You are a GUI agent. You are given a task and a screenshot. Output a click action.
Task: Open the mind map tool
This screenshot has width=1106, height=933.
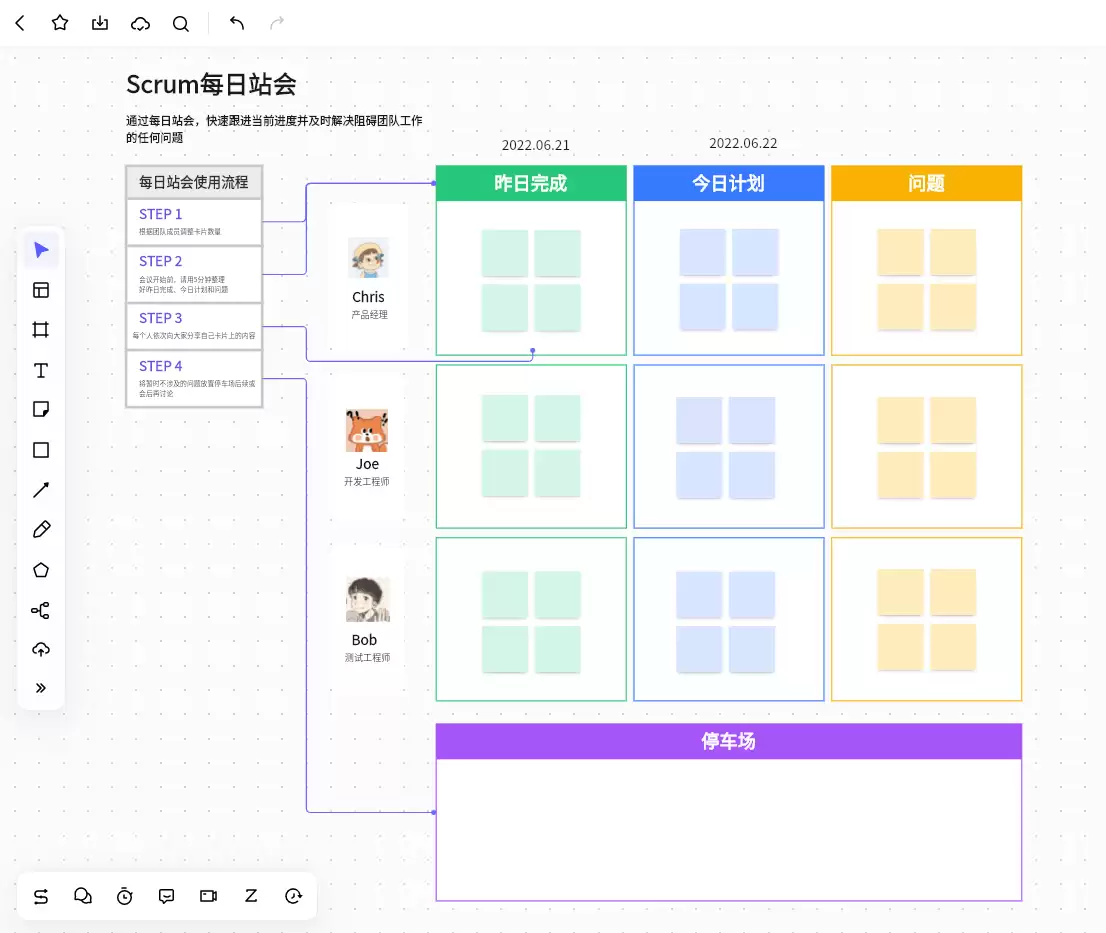pyautogui.click(x=41, y=610)
